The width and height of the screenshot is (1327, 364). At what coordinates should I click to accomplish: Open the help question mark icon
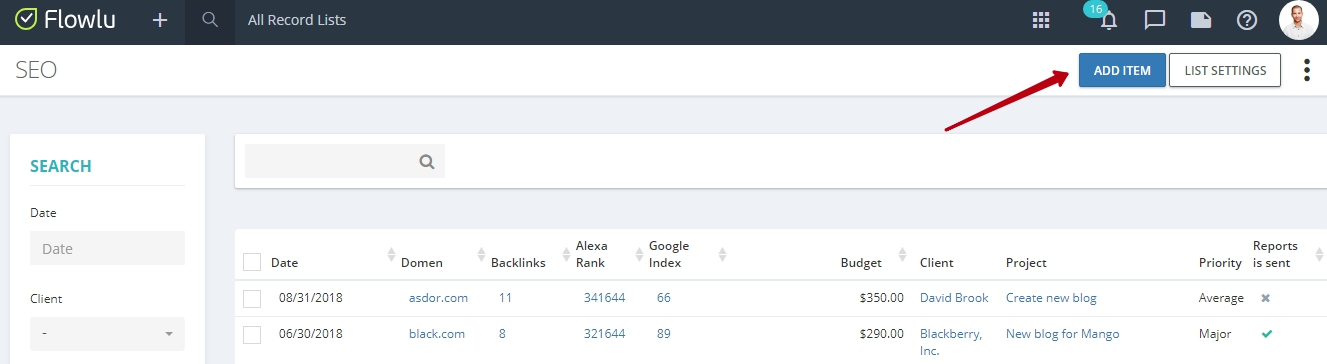(x=1246, y=20)
